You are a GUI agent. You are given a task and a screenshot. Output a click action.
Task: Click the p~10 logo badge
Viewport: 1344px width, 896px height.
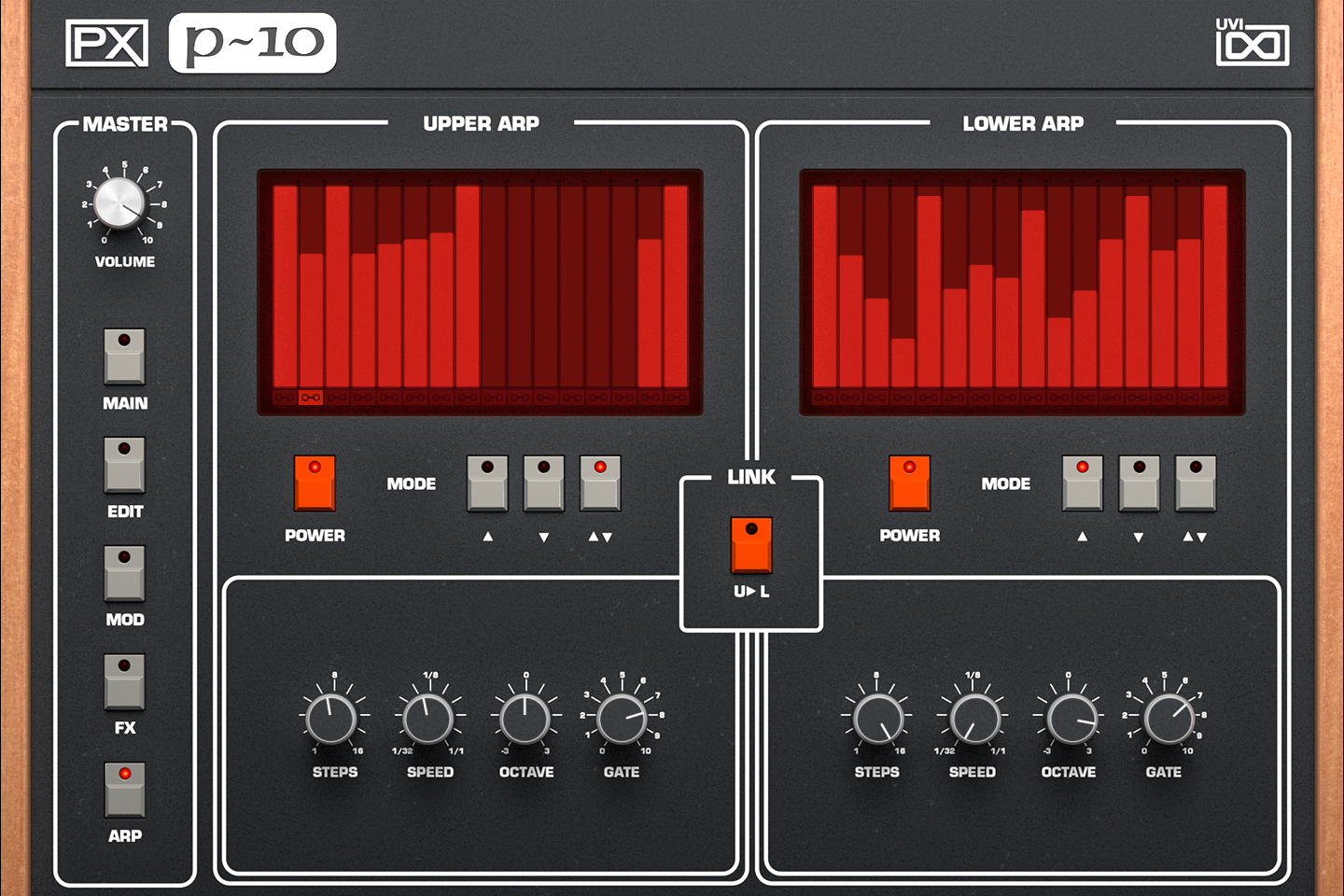point(252,41)
